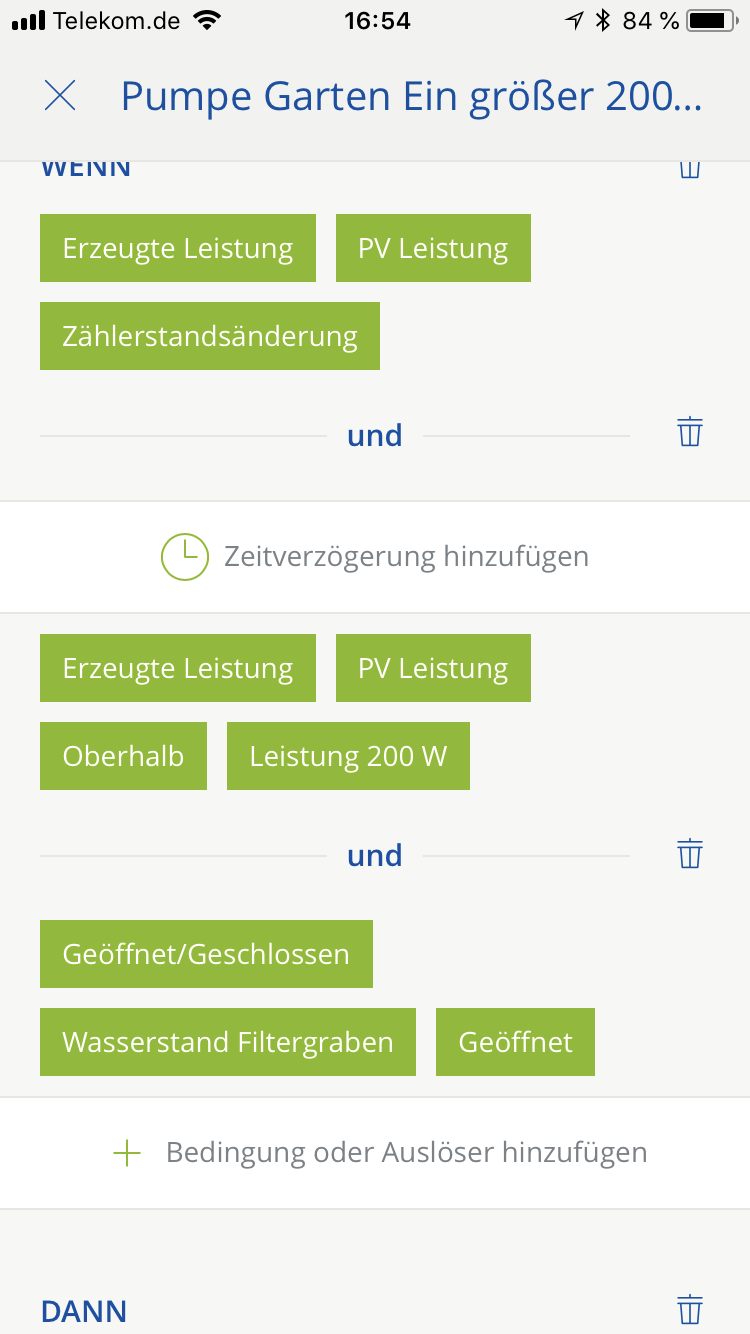Change the Leistung 200 W value chip
Screen dimensions: 750x1334
pyautogui.click(x=348, y=756)
